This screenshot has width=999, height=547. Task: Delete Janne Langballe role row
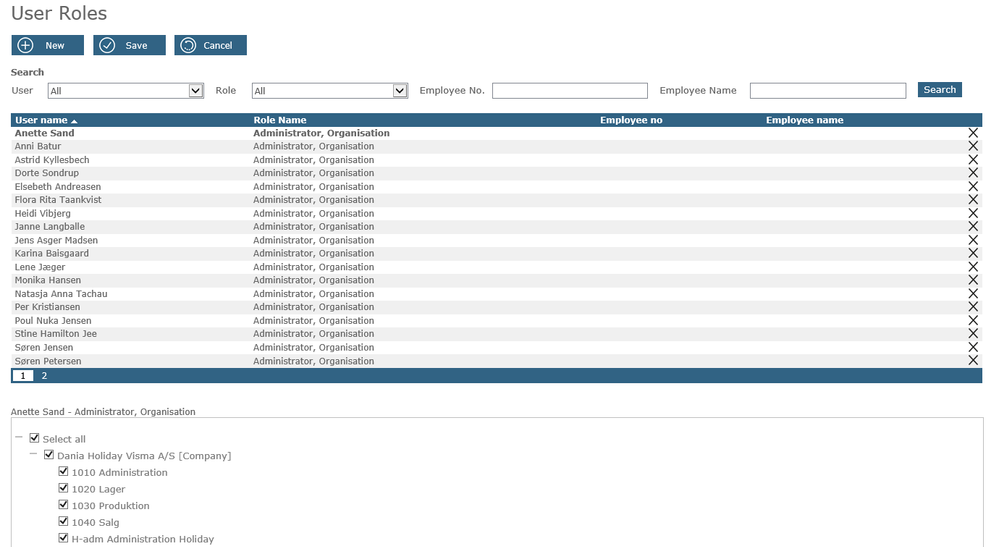click(x=973, y=226)
